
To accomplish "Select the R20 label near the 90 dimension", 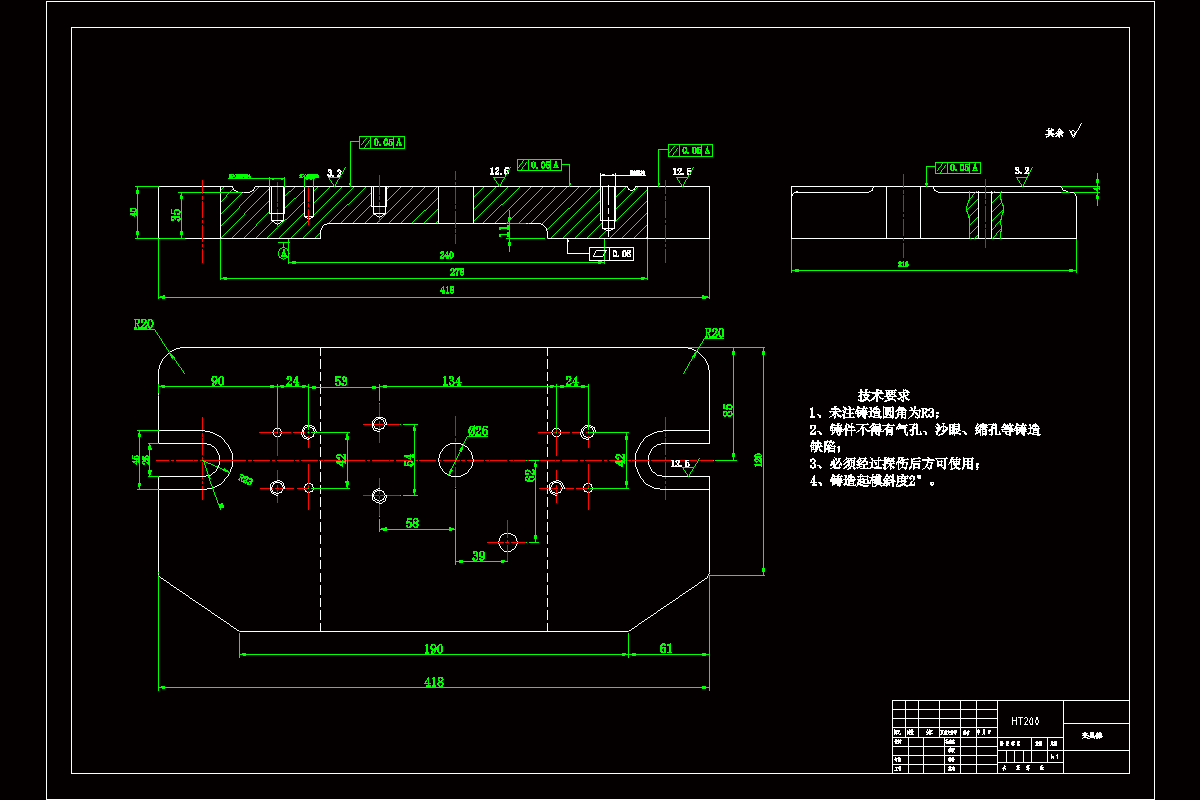I will 144,324.
